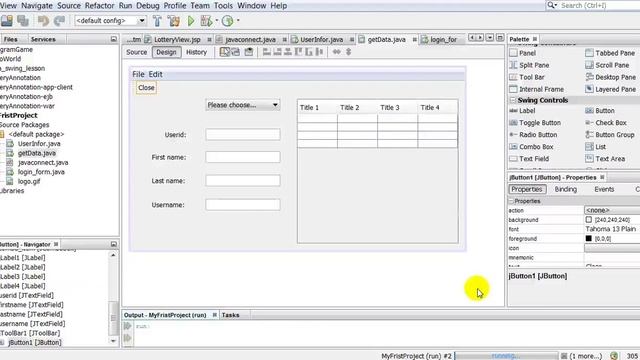Click the Build Project hammer icon

[x=157, y=21]
